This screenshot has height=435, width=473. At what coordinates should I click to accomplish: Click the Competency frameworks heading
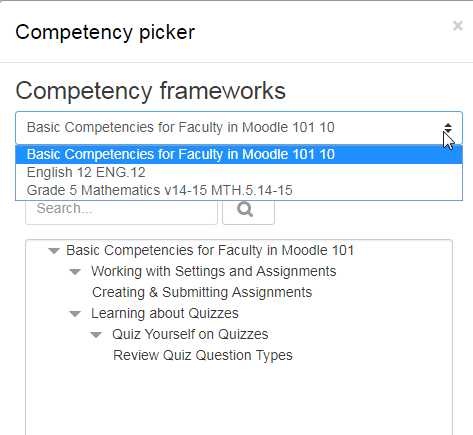150,91
